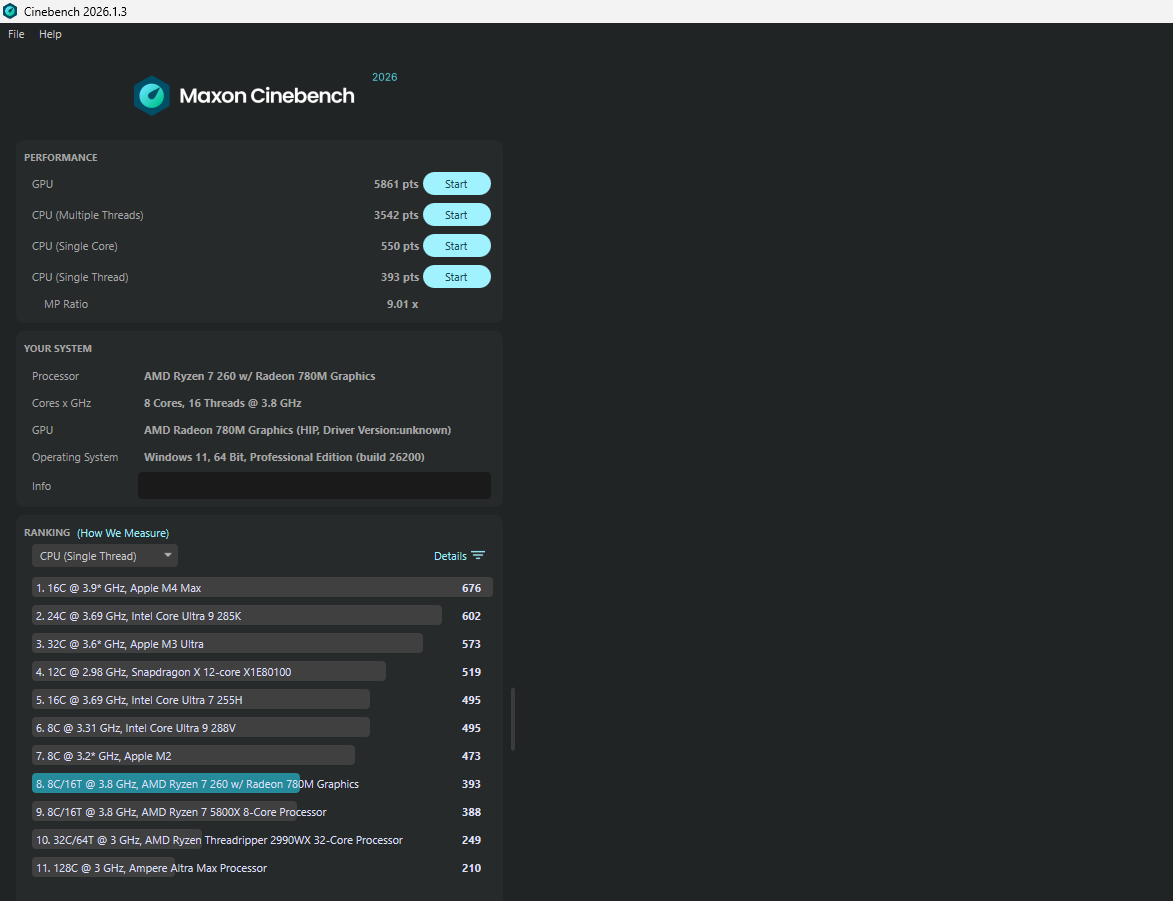Click the ranking dropdown arrow
The image size is (1173, 901).
pos(168,555)
